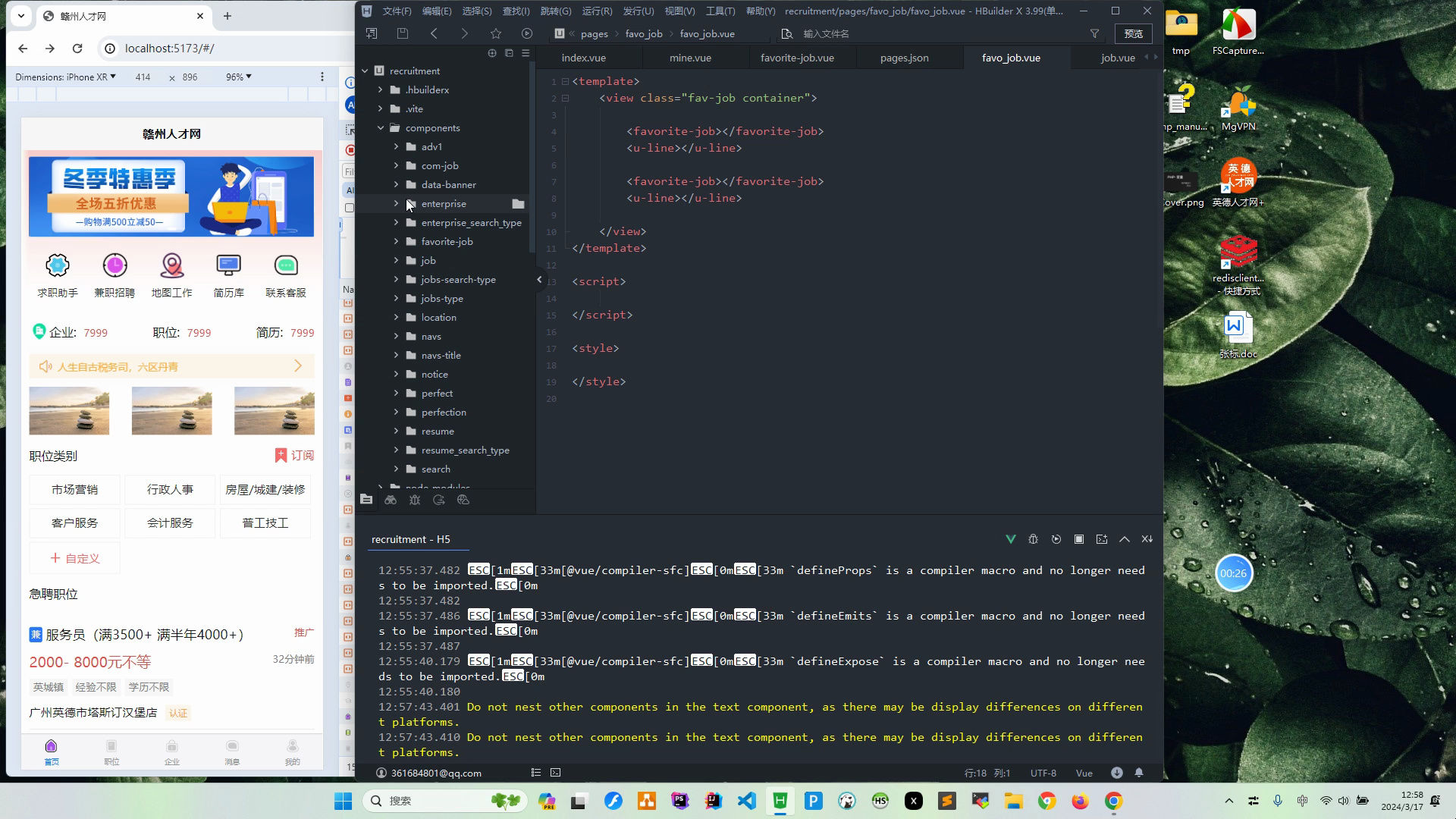Click the Windows Start button on taskbar
1456x819 pixels.
coord(343,801)
